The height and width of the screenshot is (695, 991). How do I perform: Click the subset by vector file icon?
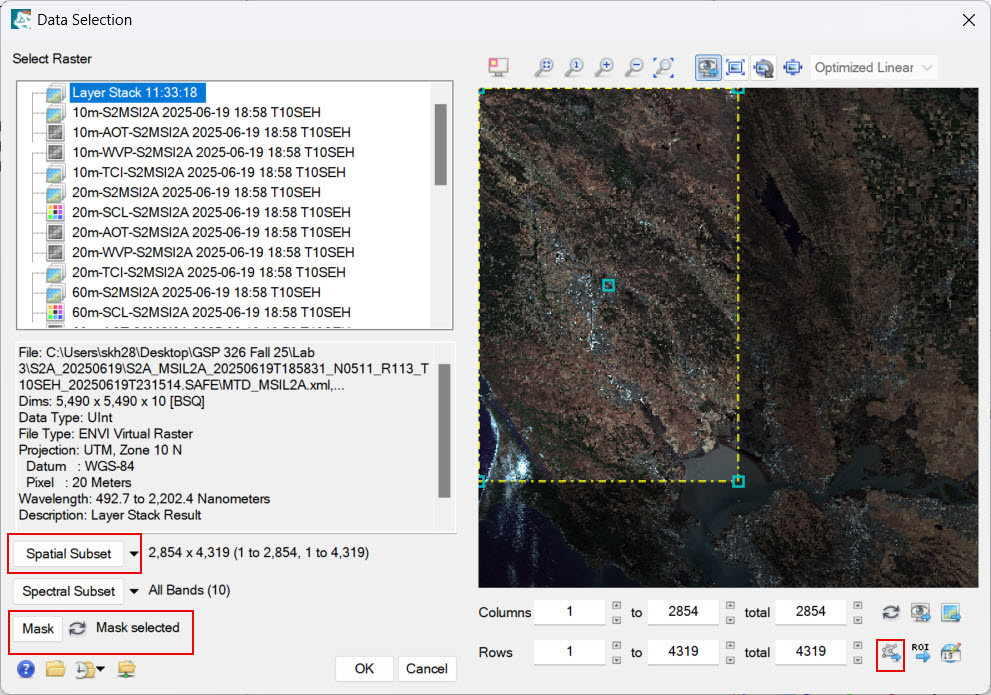[x=890, y=653]
